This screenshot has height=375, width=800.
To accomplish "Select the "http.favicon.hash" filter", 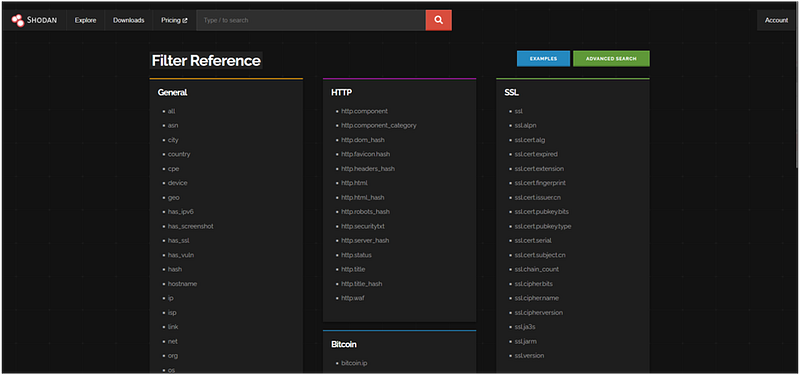I will tap(365, 154).
